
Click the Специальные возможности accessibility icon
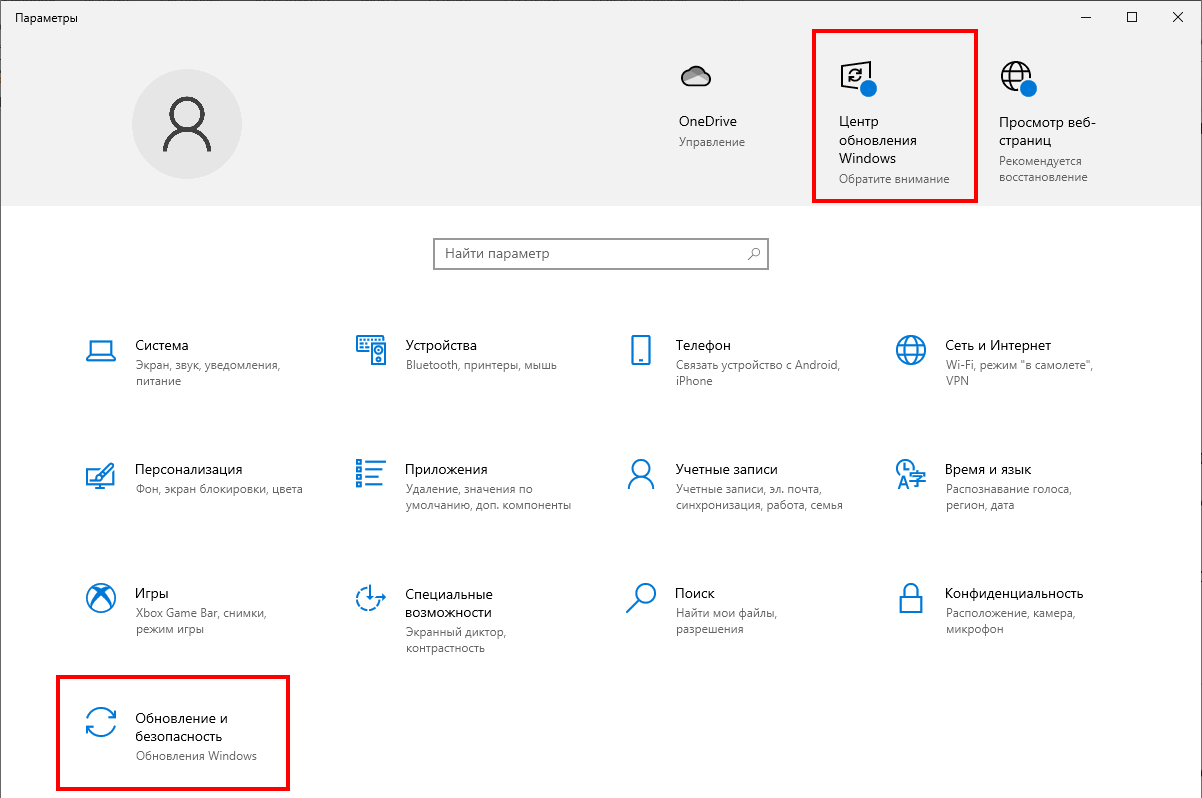point(371,598)
